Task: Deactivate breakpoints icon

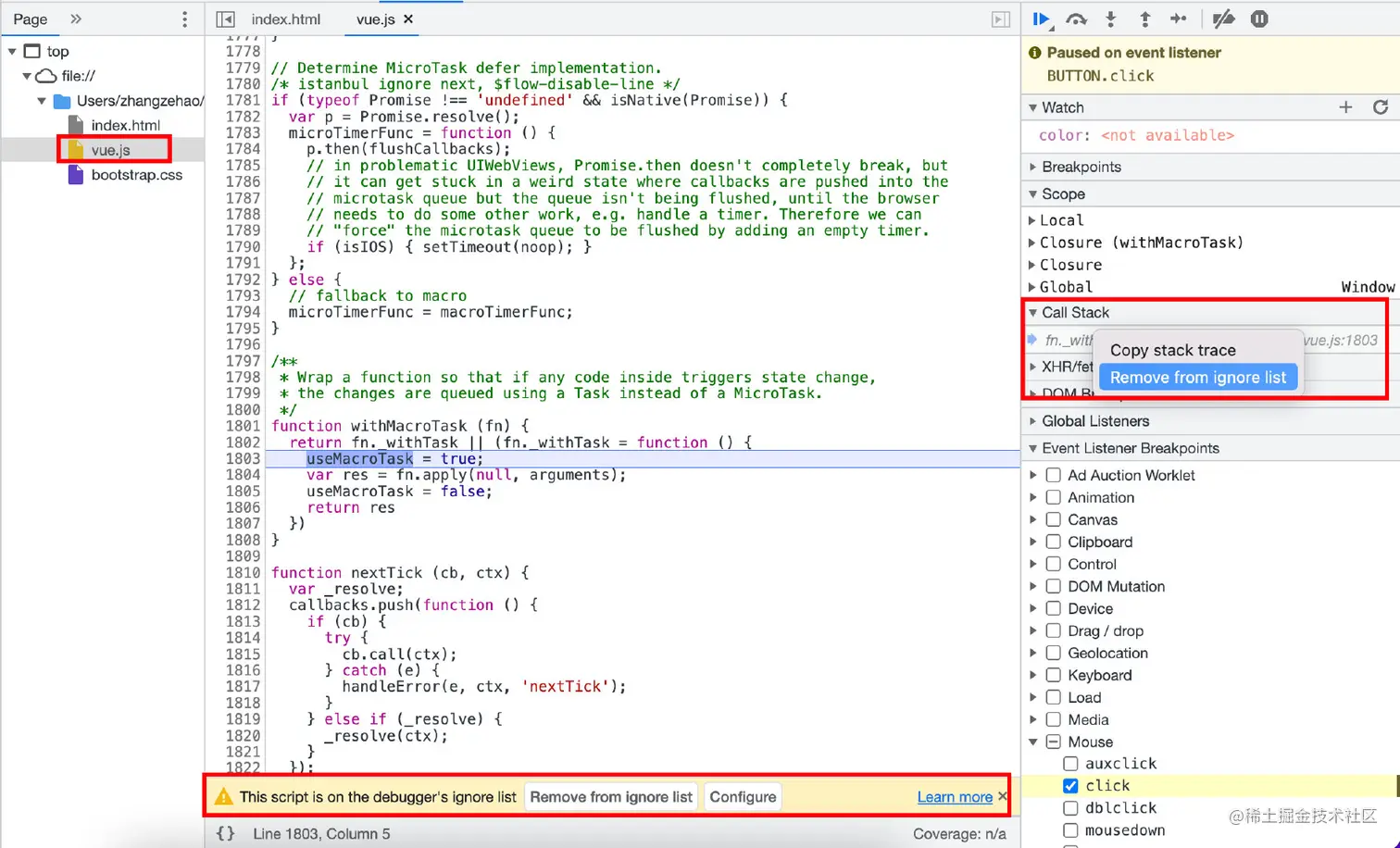Action: point(1224,19)
